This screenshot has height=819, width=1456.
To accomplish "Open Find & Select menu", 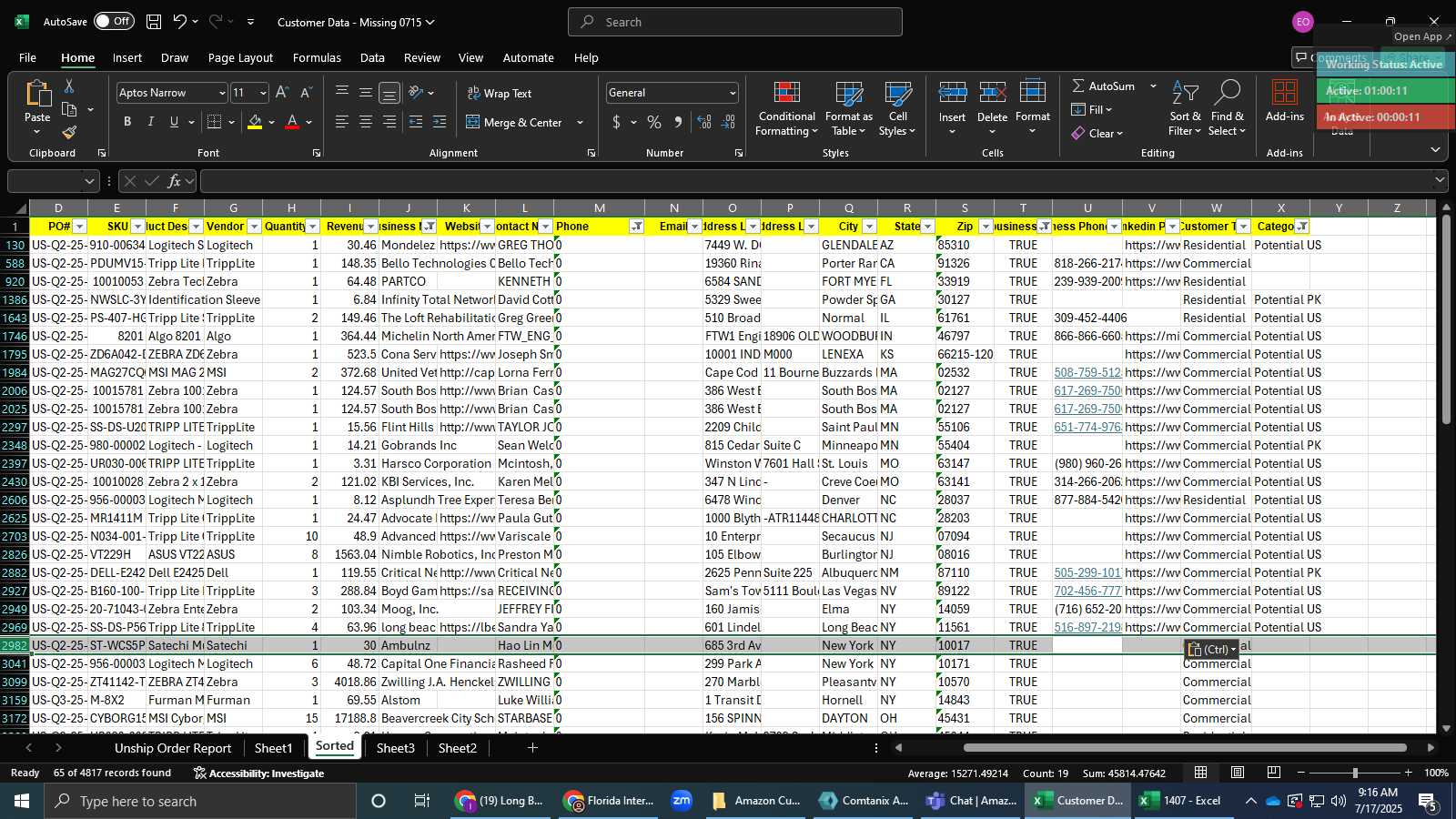I will (x=1227, y=108).
